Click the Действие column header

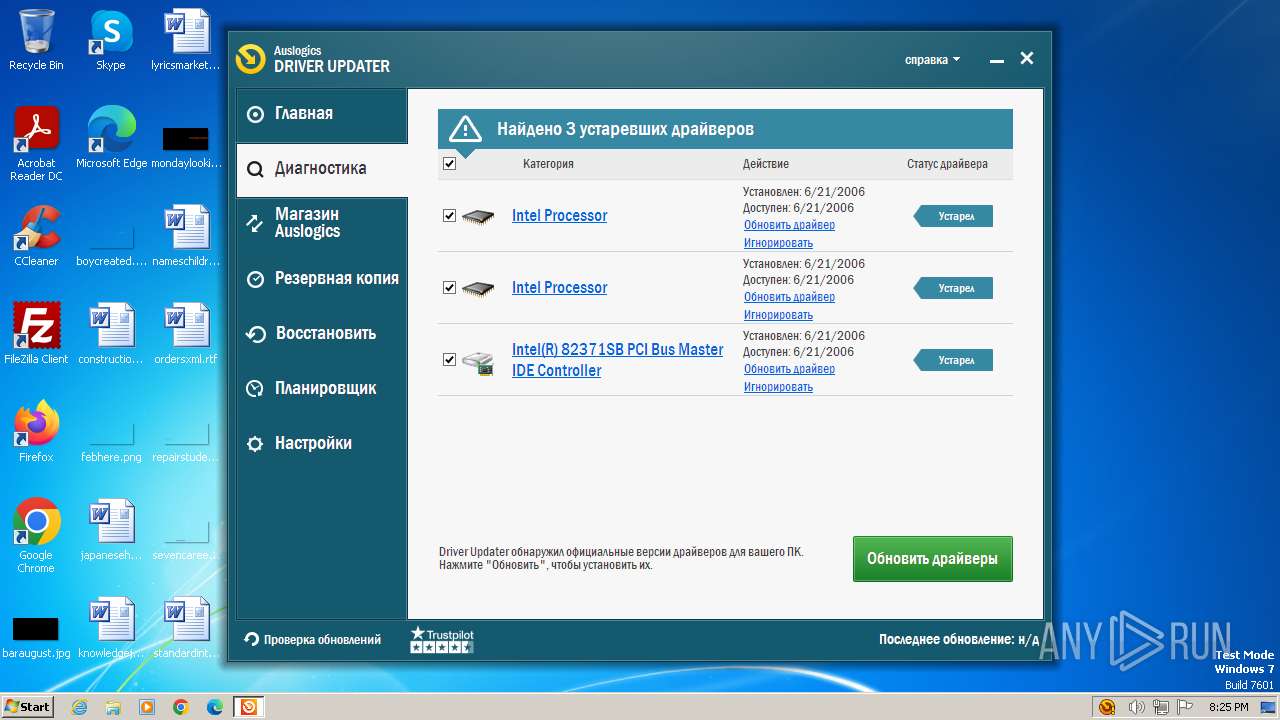(x=765, y=164)
